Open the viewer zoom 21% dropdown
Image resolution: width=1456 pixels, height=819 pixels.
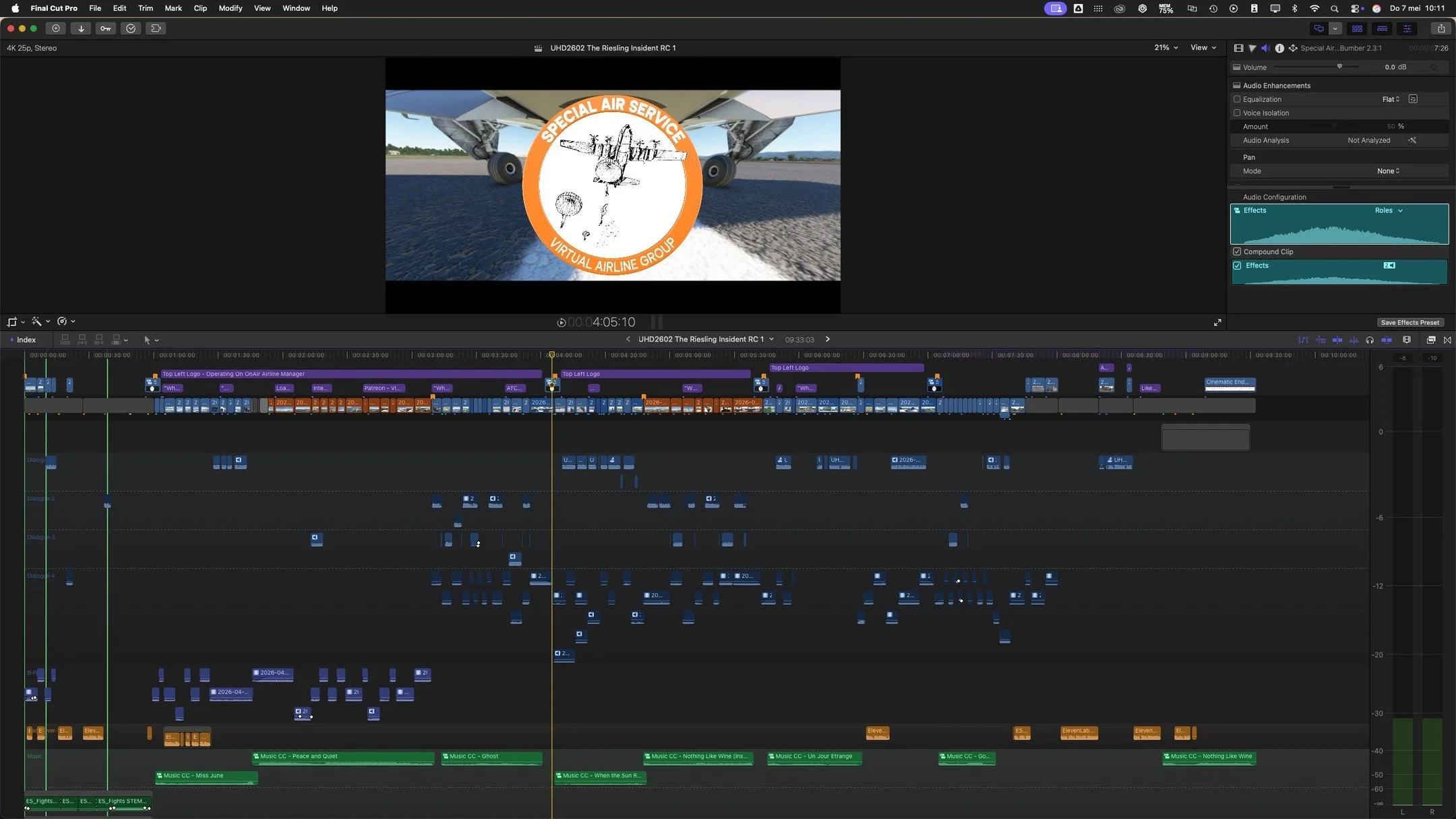point(1165,47)
